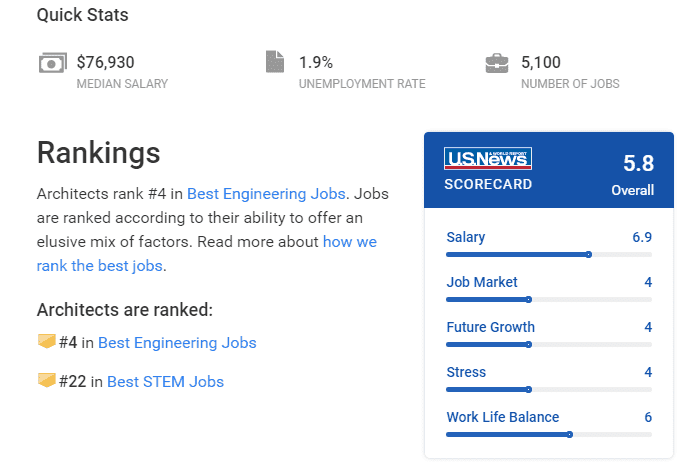Image resolution: width=682 pixels, height=466 pixels.
Task: Click the unemployment rate document icon
Action: 275,61
